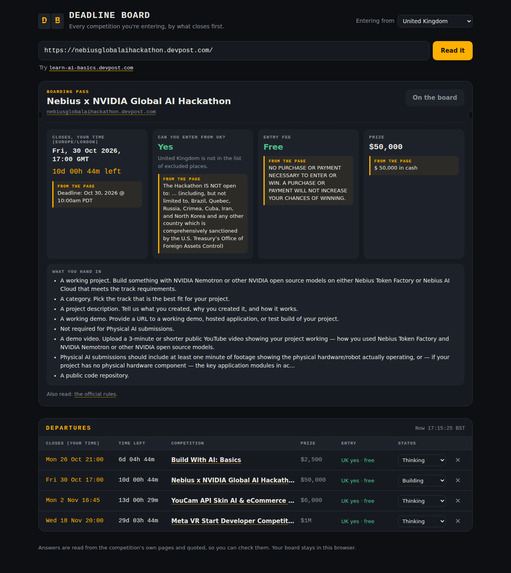Click 'Not required for Physical AI submissions' bullet
511x573 pixels.
[x=117, y=329]
